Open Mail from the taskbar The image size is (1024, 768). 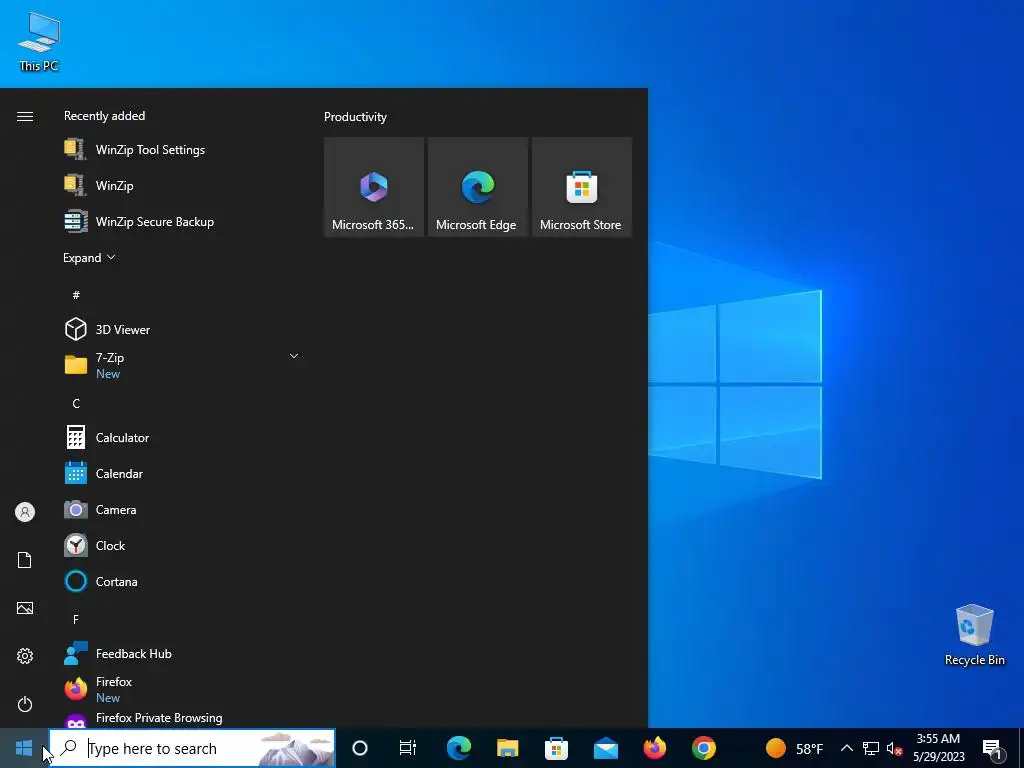point(605,748)
